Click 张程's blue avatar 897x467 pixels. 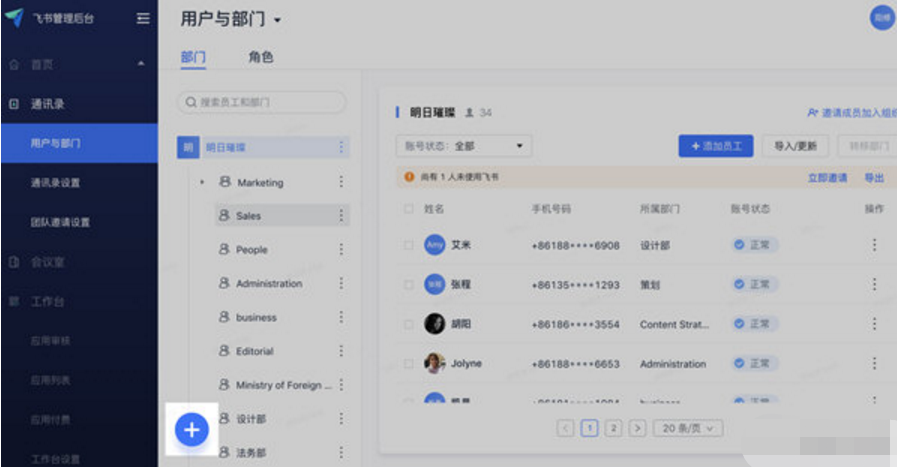(434, 284)
